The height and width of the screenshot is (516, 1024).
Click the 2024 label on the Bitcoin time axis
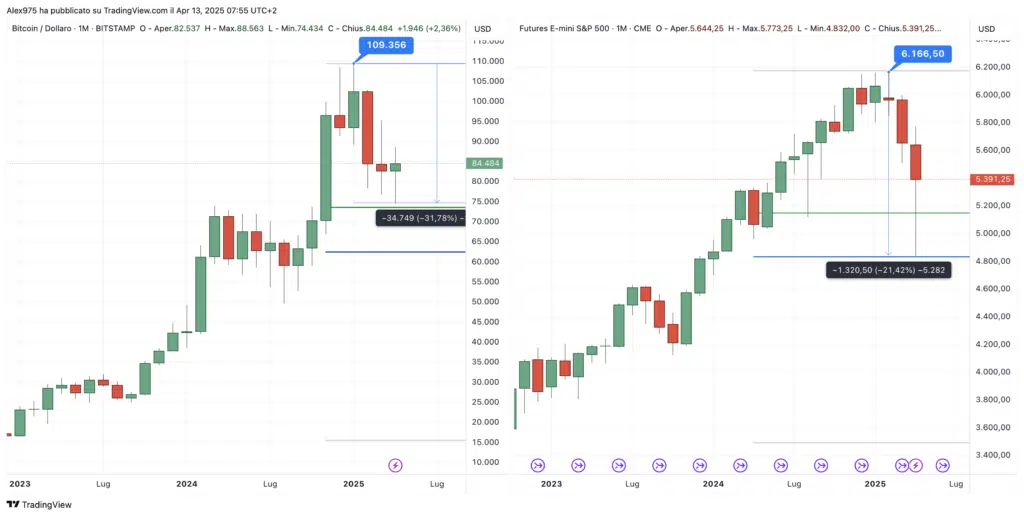[x=185, y=483]
